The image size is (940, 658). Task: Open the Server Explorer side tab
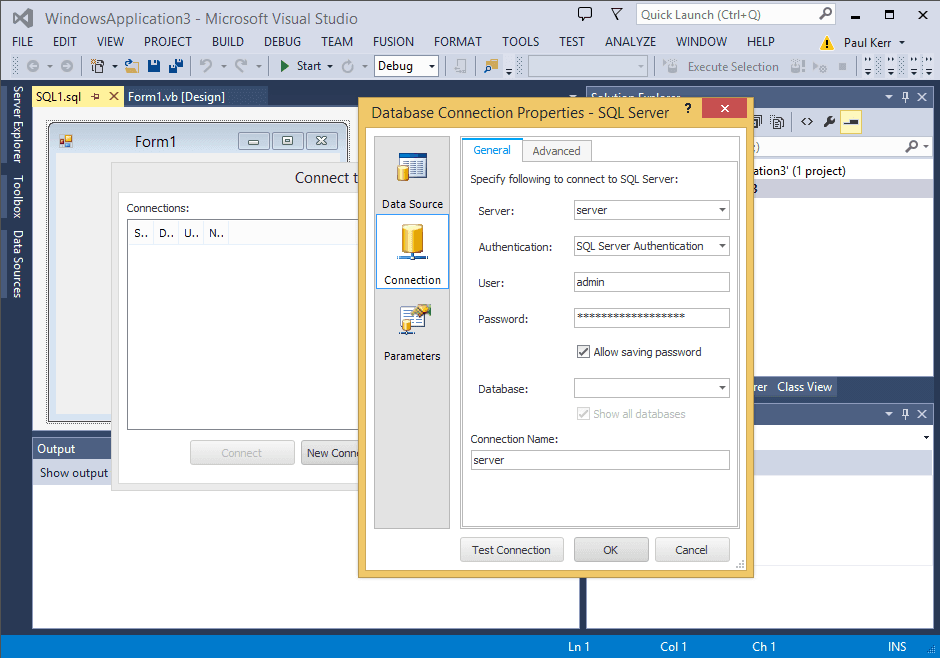tap(17, 124)
